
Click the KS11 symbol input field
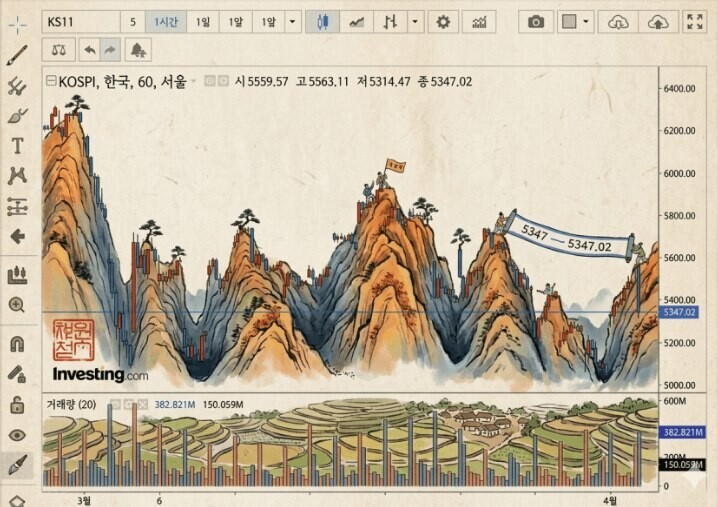(82, 22)
